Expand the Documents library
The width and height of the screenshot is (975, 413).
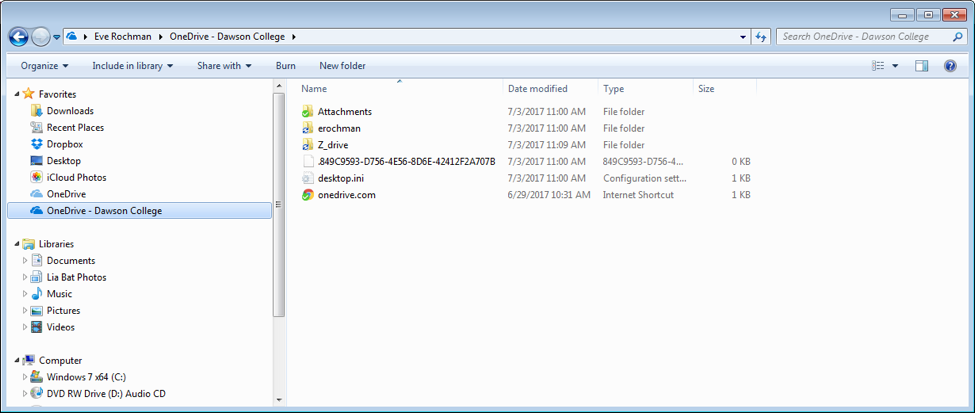pos(25,261)
